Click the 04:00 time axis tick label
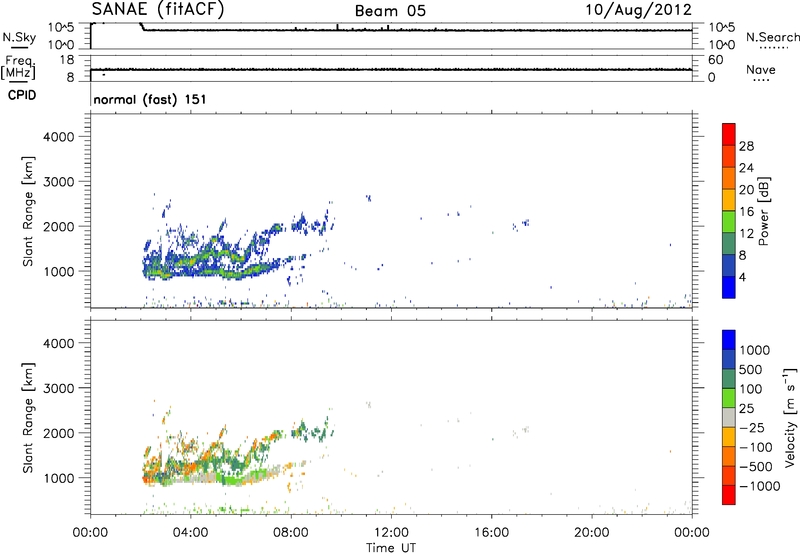This screenshot has width=800, height=554. coord(190,533)
